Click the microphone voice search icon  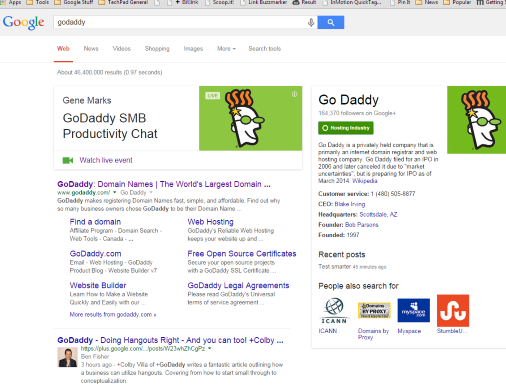click(x=311, y=22)
